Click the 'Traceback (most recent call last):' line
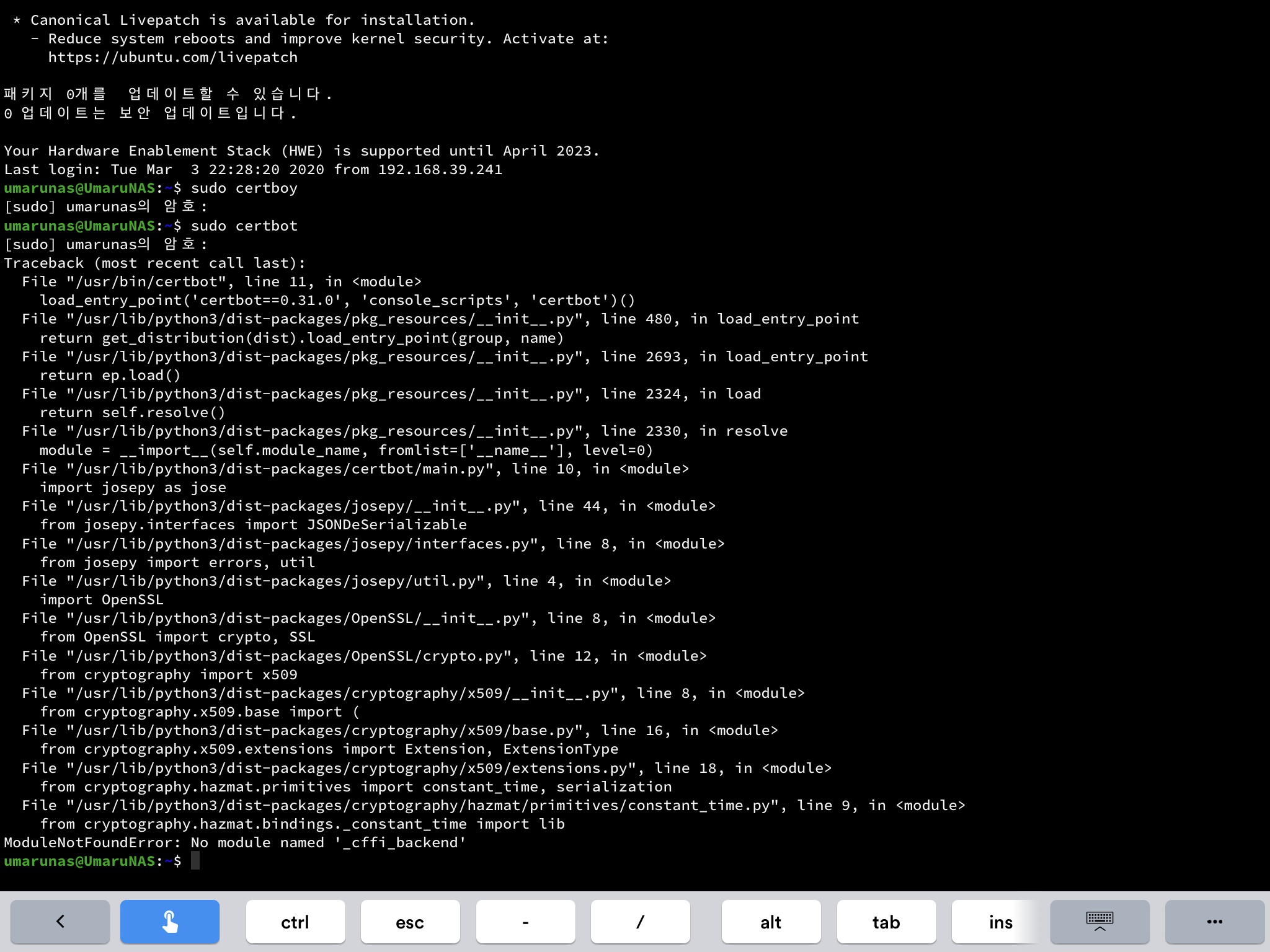This screenshot has width=1270, height=952. pyautogui.click(x=155, y=263)
